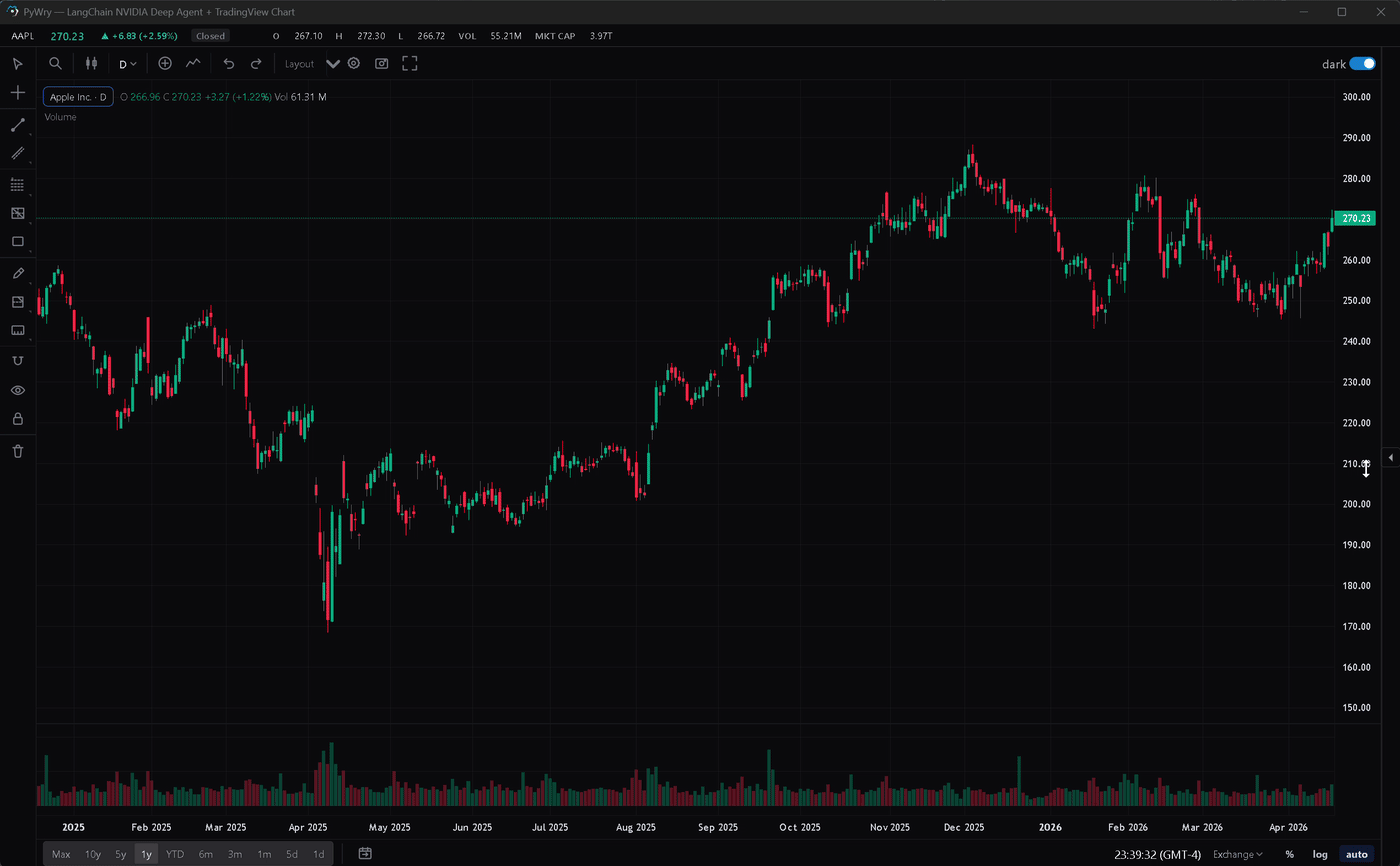Open the go-to-date calendar icon

[x=364, y=854]
